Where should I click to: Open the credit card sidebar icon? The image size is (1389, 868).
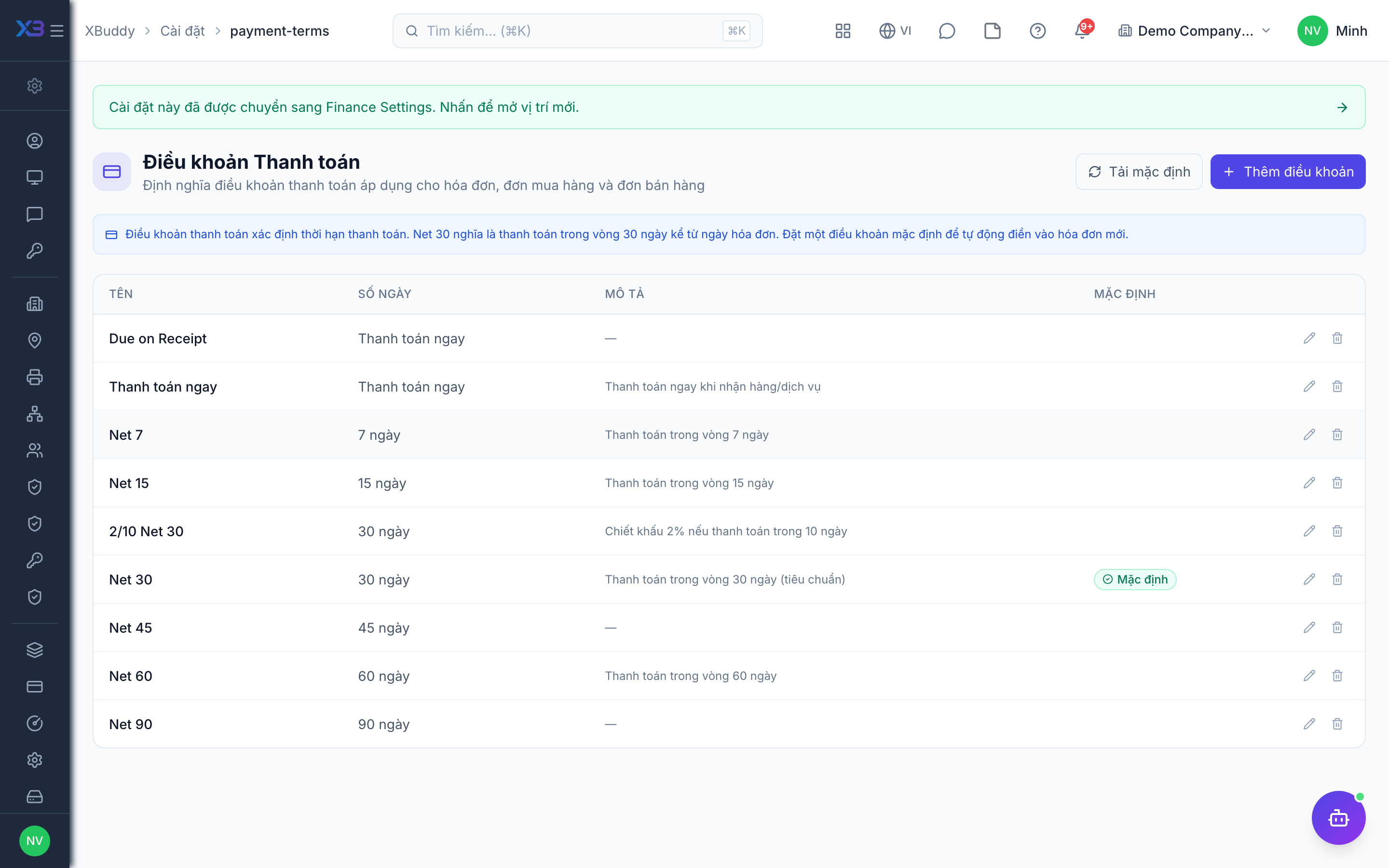click(x=34, y=687)
